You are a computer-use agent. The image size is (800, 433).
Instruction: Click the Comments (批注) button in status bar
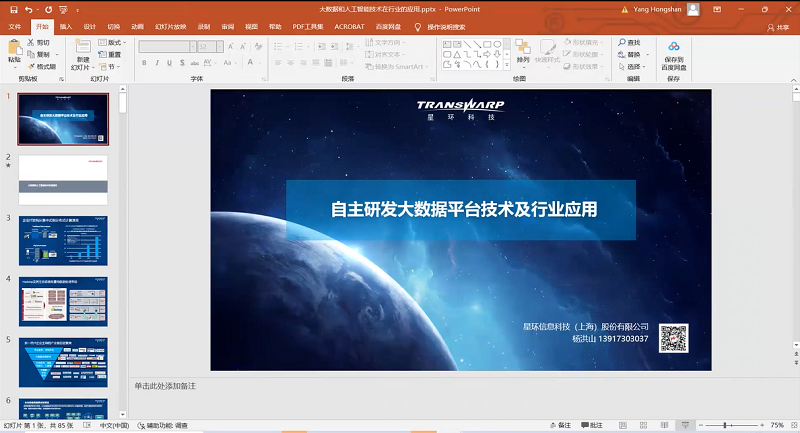pos(592,425)
